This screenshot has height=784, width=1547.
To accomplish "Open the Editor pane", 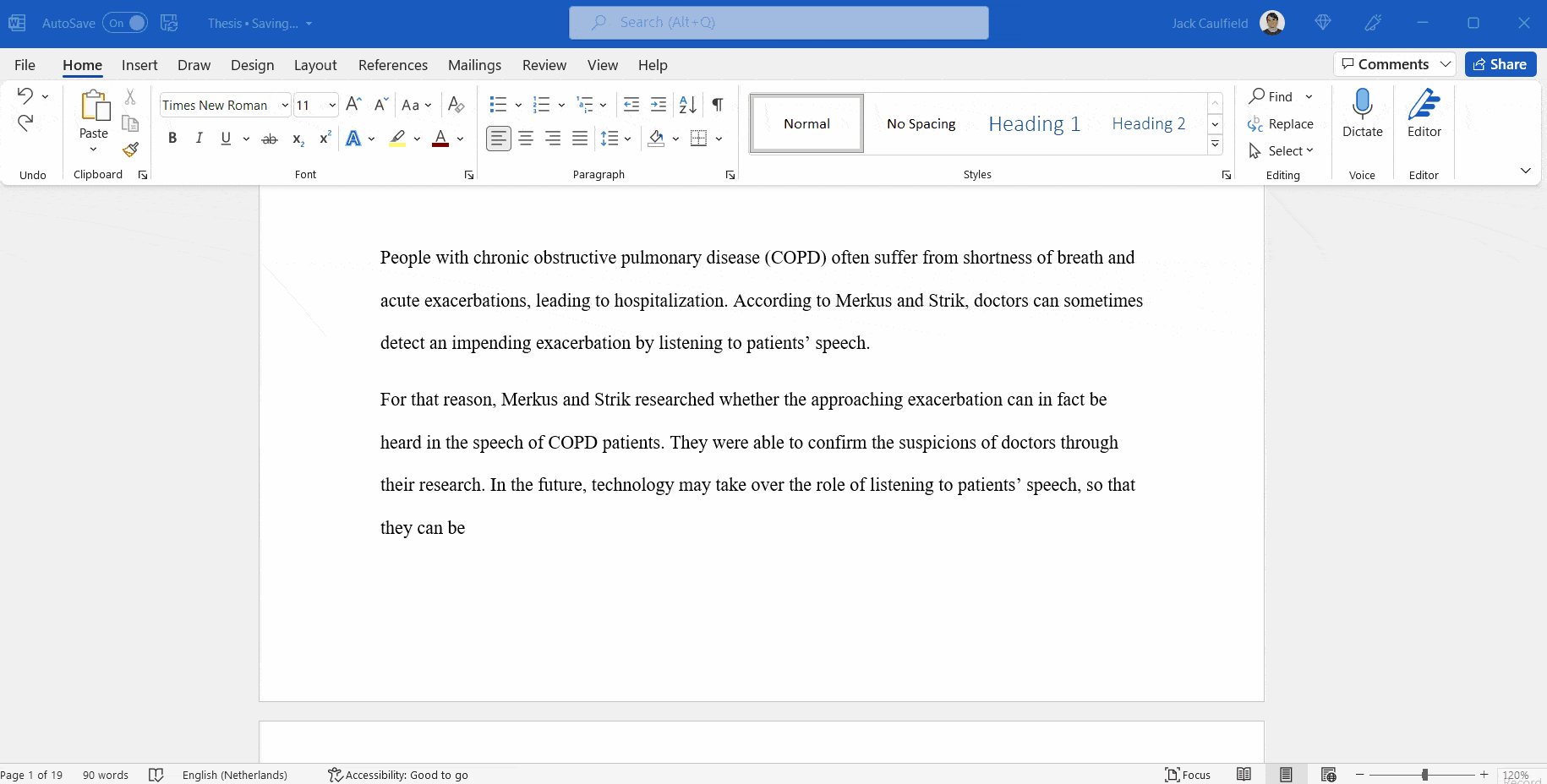I will 1424,114.
